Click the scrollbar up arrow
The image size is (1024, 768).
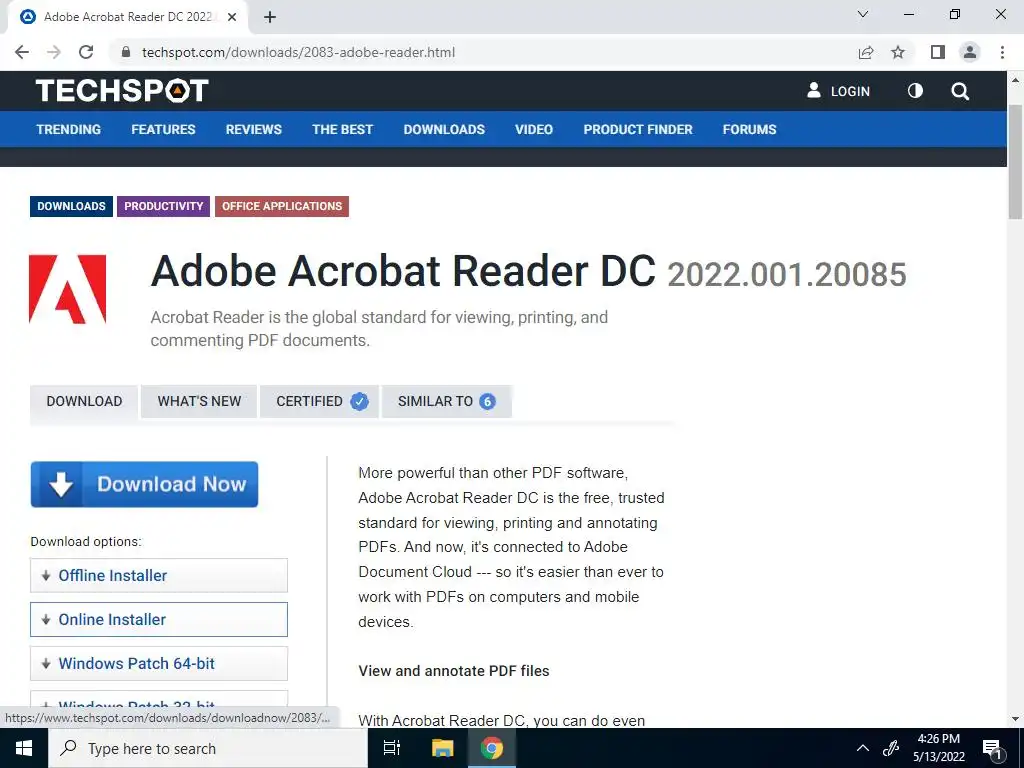[x=1015, y=80]
